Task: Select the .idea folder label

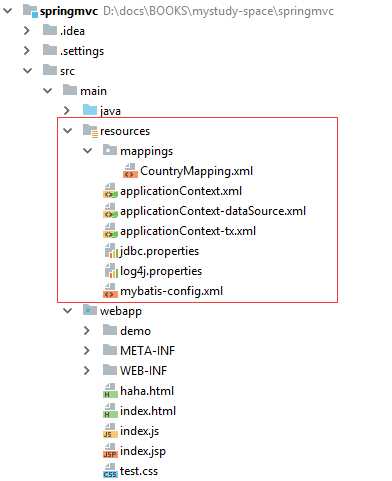Action: 72,31
